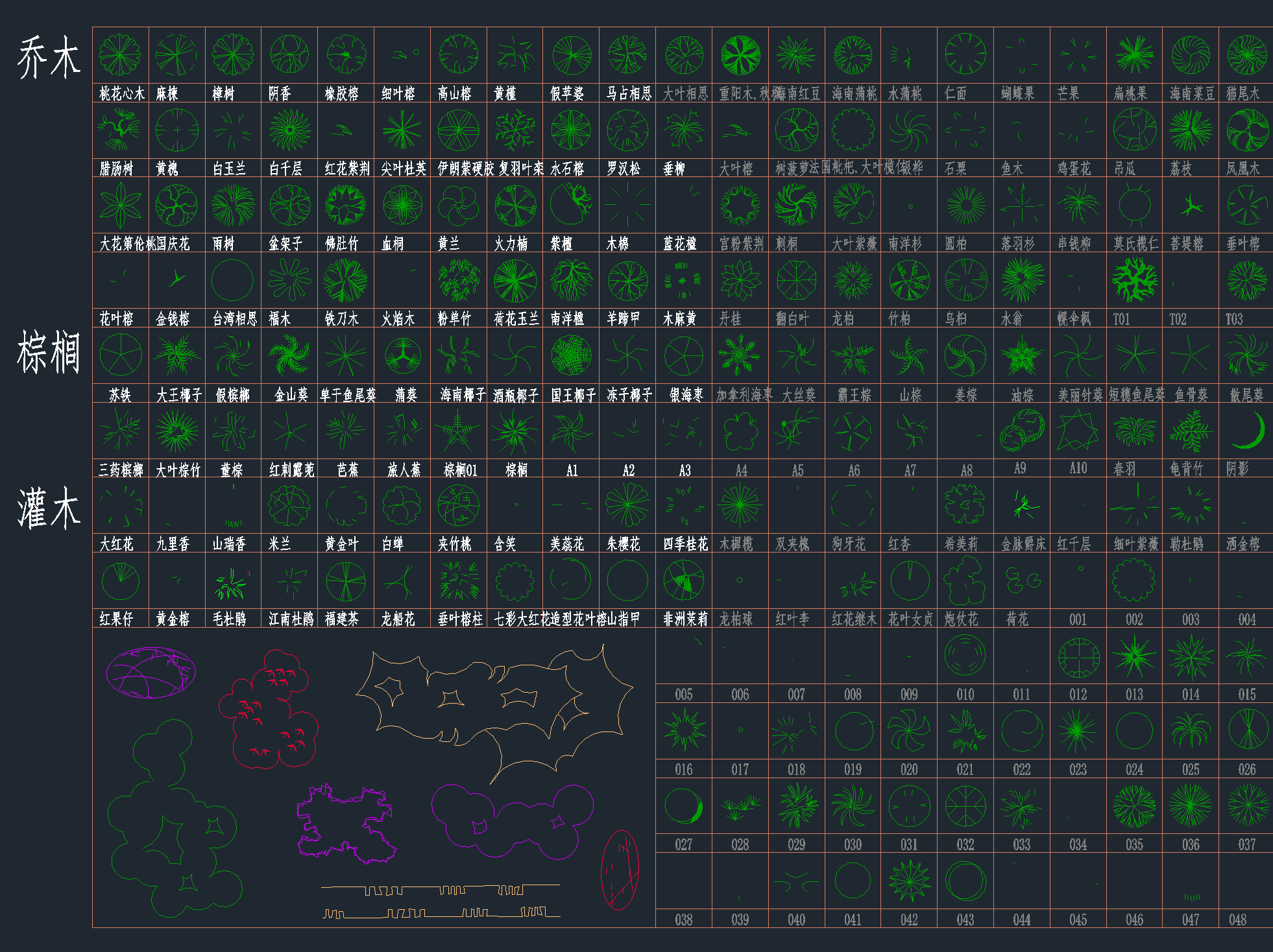Select the 灌木 category heading

pyautogui.click(x=49, y=508)
